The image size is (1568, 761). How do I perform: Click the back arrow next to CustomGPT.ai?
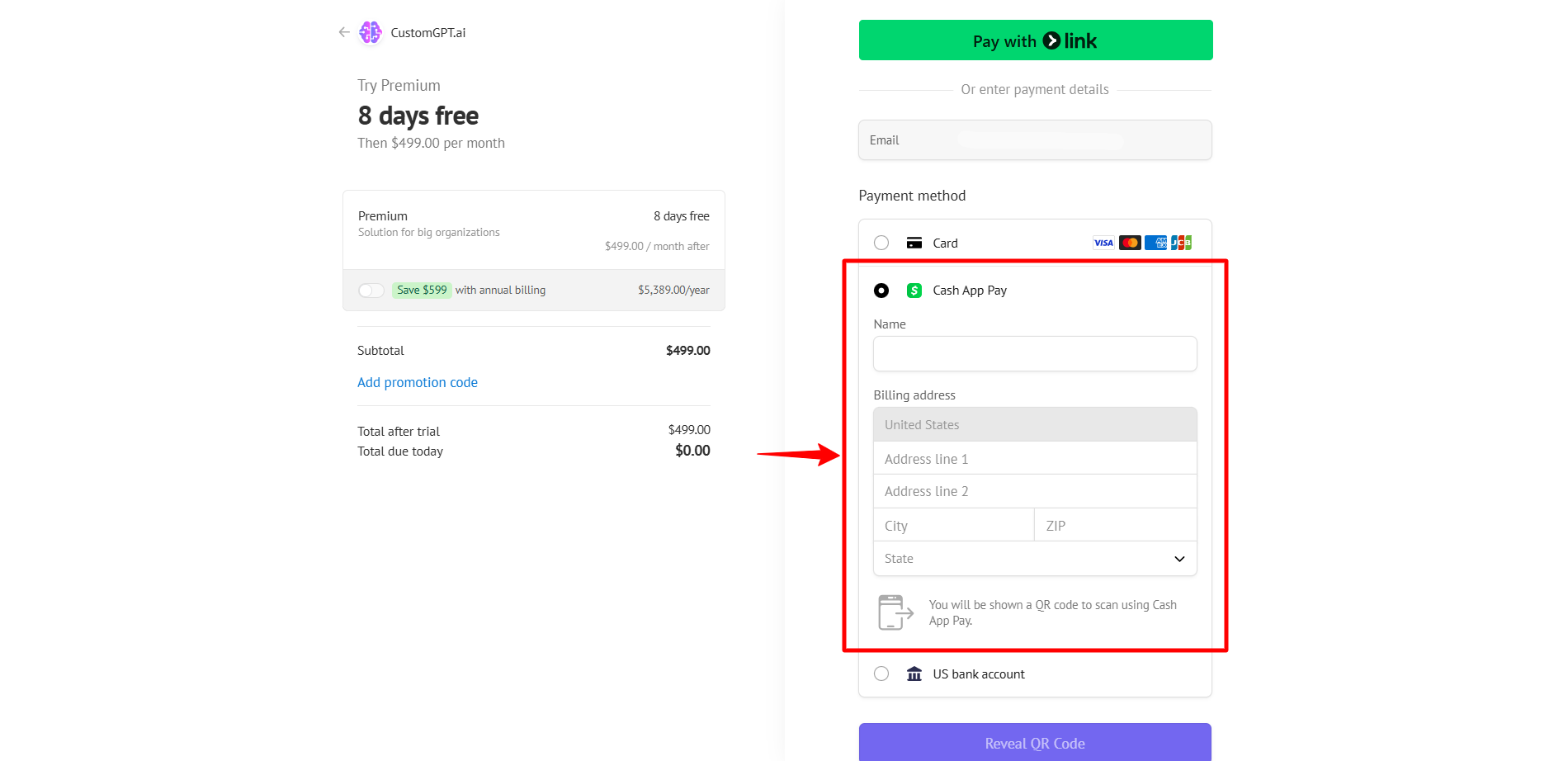[344, 32]
